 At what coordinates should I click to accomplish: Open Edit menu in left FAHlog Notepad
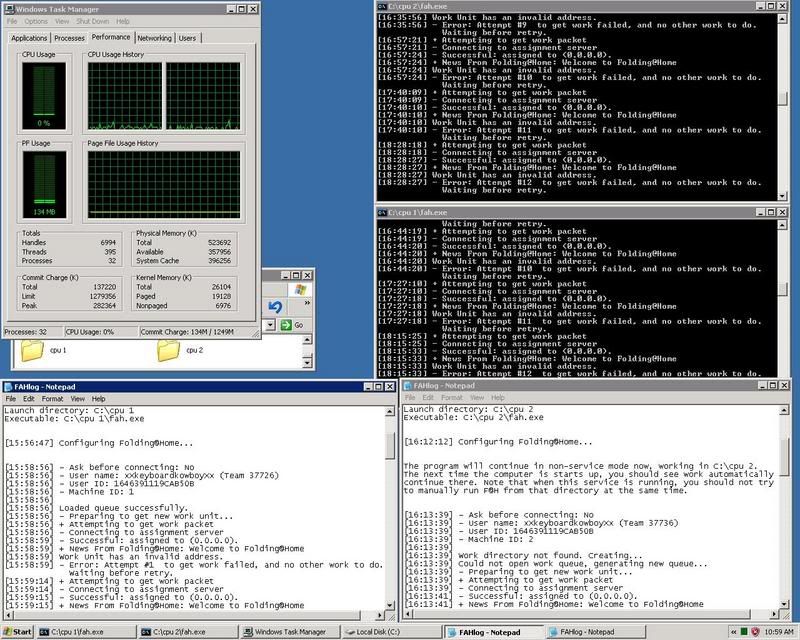(x=29, y=399)
